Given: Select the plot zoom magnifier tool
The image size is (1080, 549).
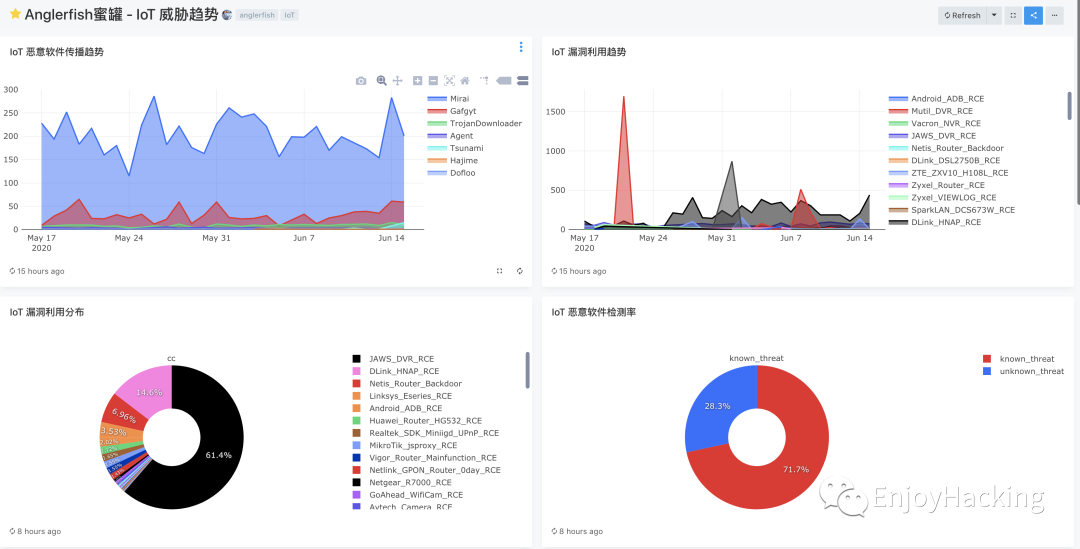Looking at the screenshot, I should tap(382, 81).
